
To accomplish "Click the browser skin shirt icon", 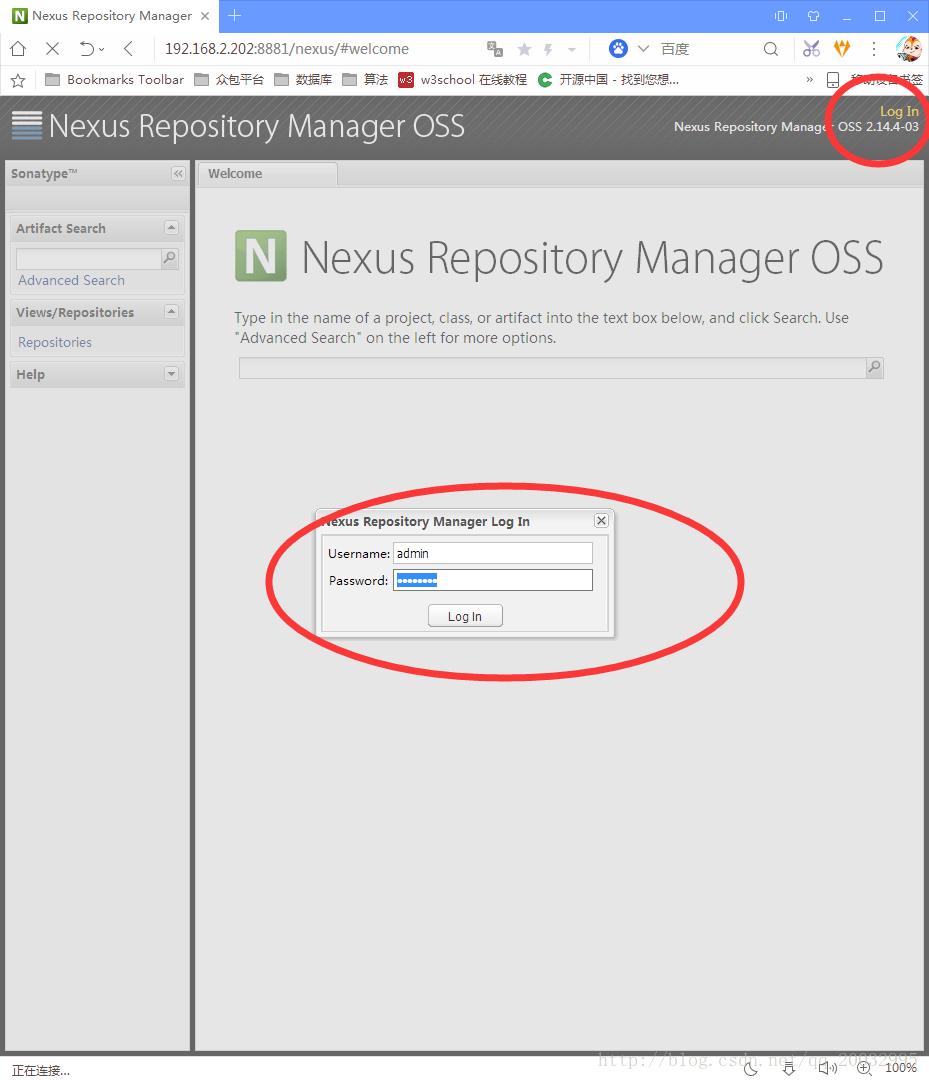I will (813, 16).
